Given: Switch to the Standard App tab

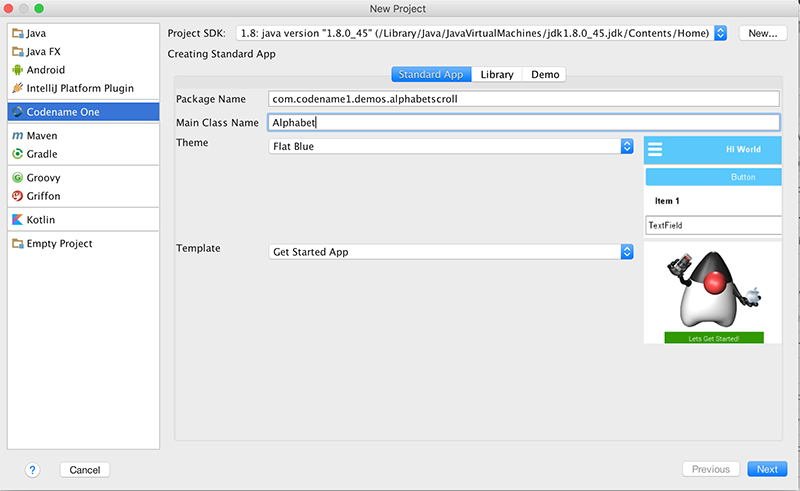Looking at the screenshot, I should coord(431,75).
